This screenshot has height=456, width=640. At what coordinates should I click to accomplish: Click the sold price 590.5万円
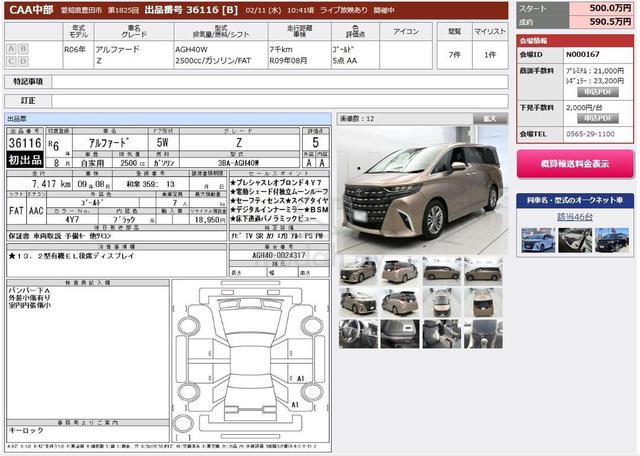[610, 22]
